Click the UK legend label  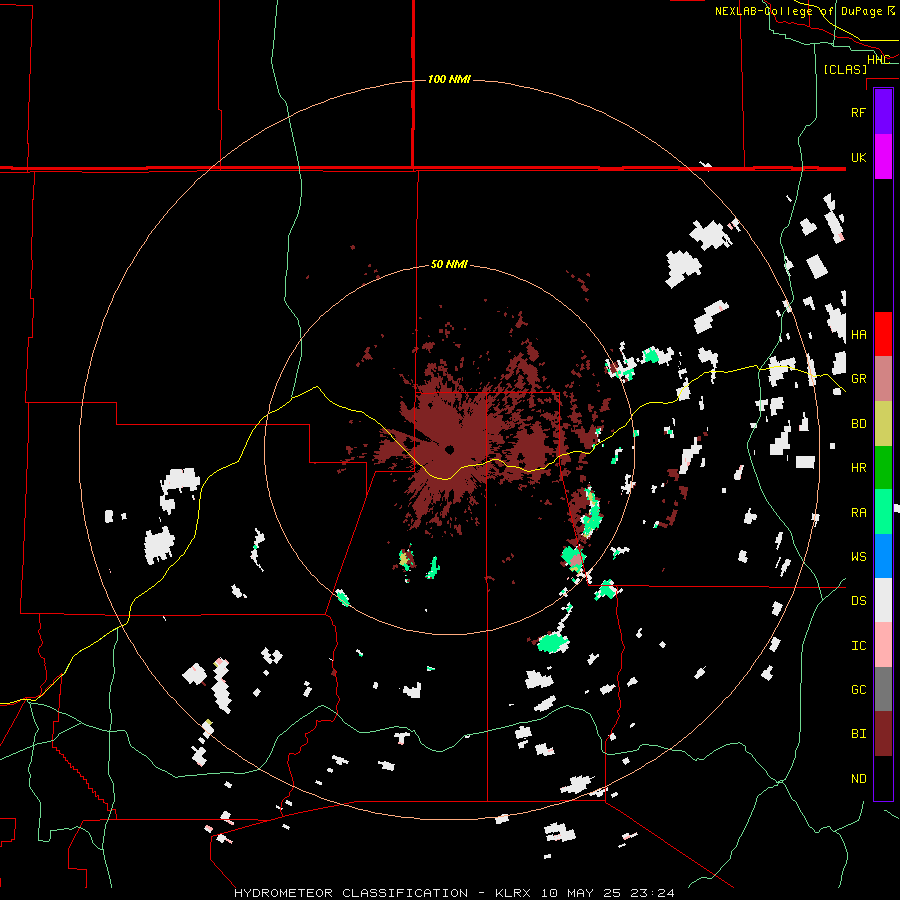(858, 157)
